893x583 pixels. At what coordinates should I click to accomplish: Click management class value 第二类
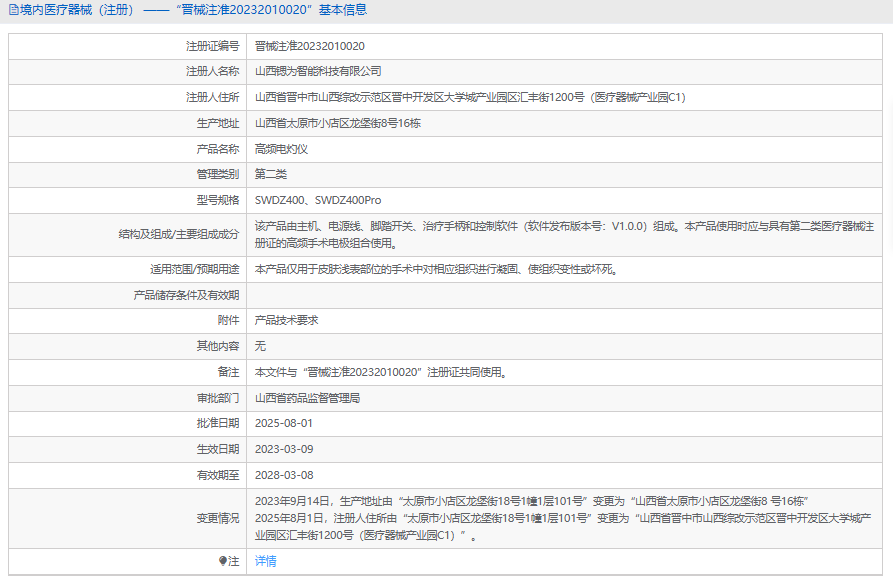coord(271,174)
